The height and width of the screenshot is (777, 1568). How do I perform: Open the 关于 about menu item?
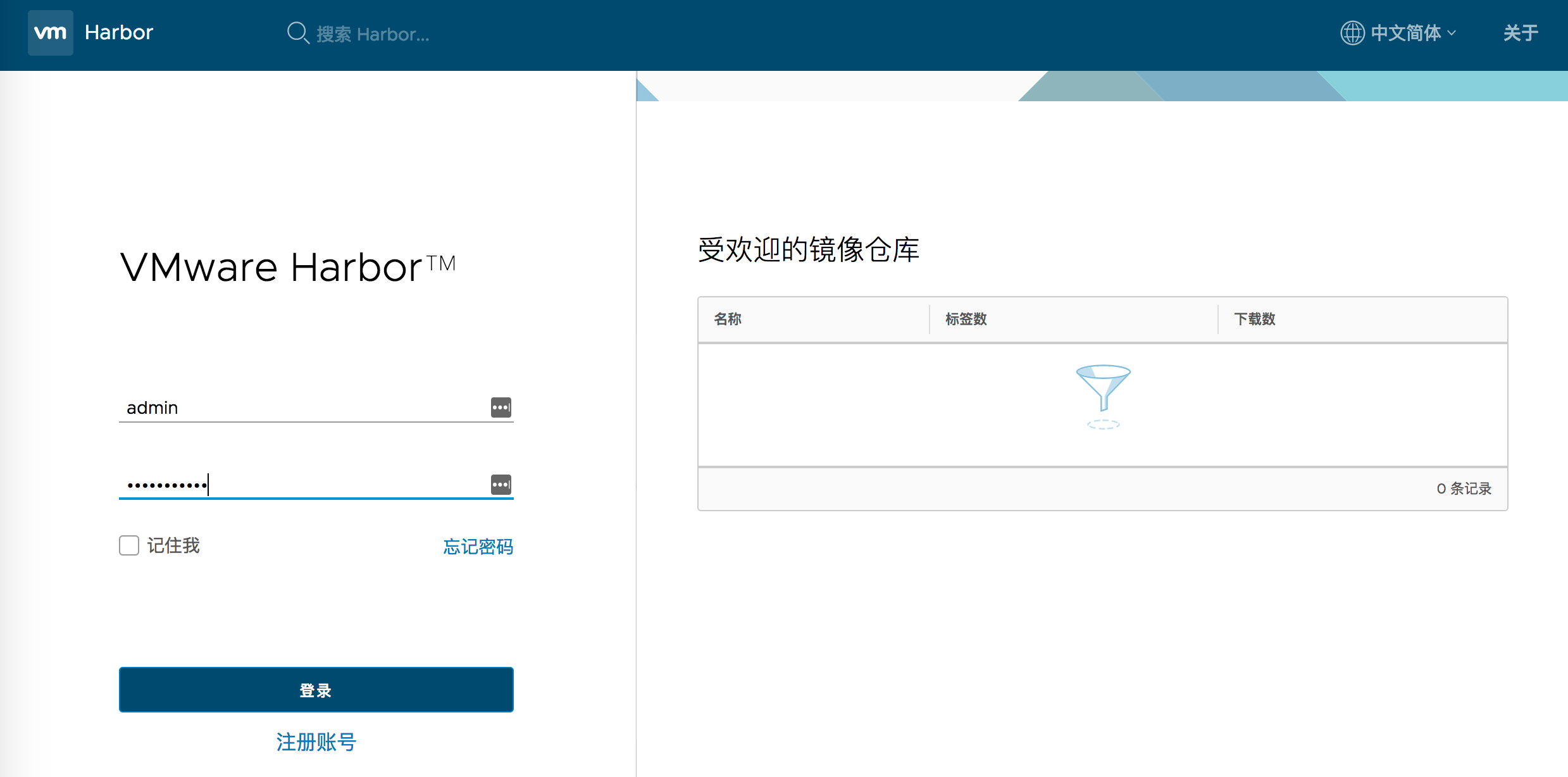pos(1520,33)
